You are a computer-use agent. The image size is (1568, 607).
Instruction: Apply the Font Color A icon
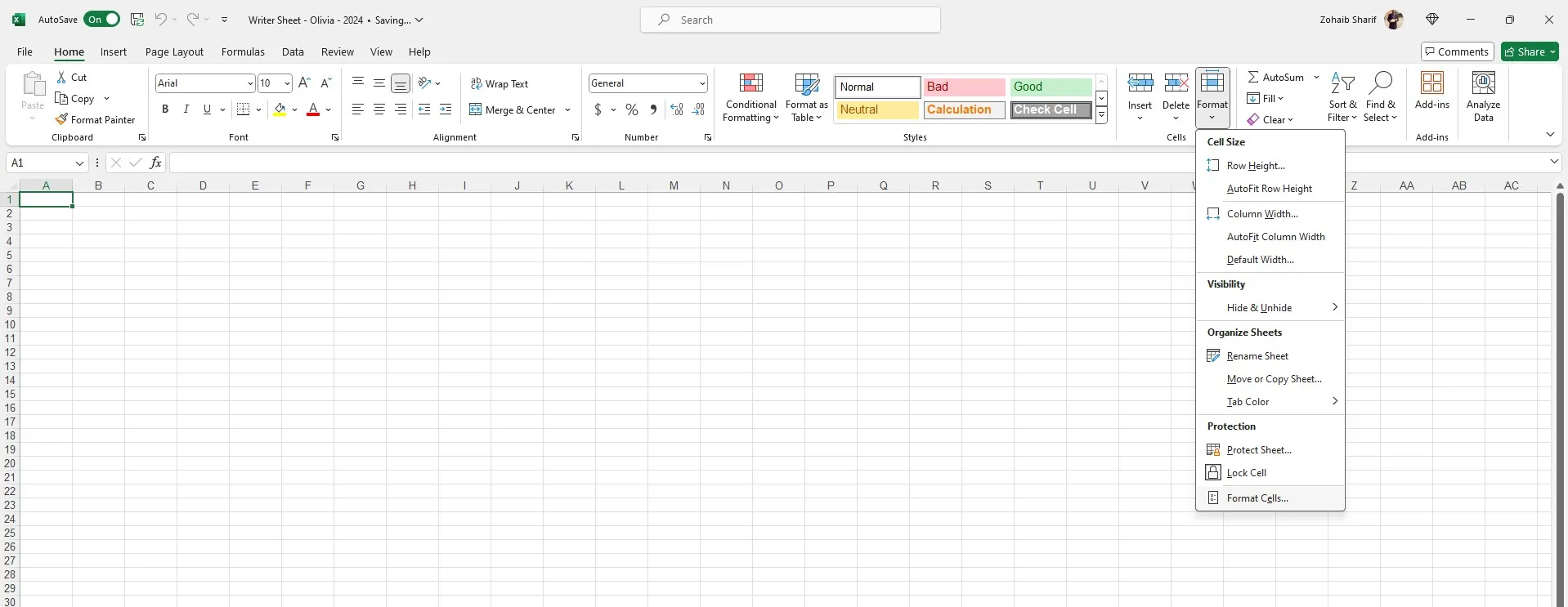tap(313, 109)
